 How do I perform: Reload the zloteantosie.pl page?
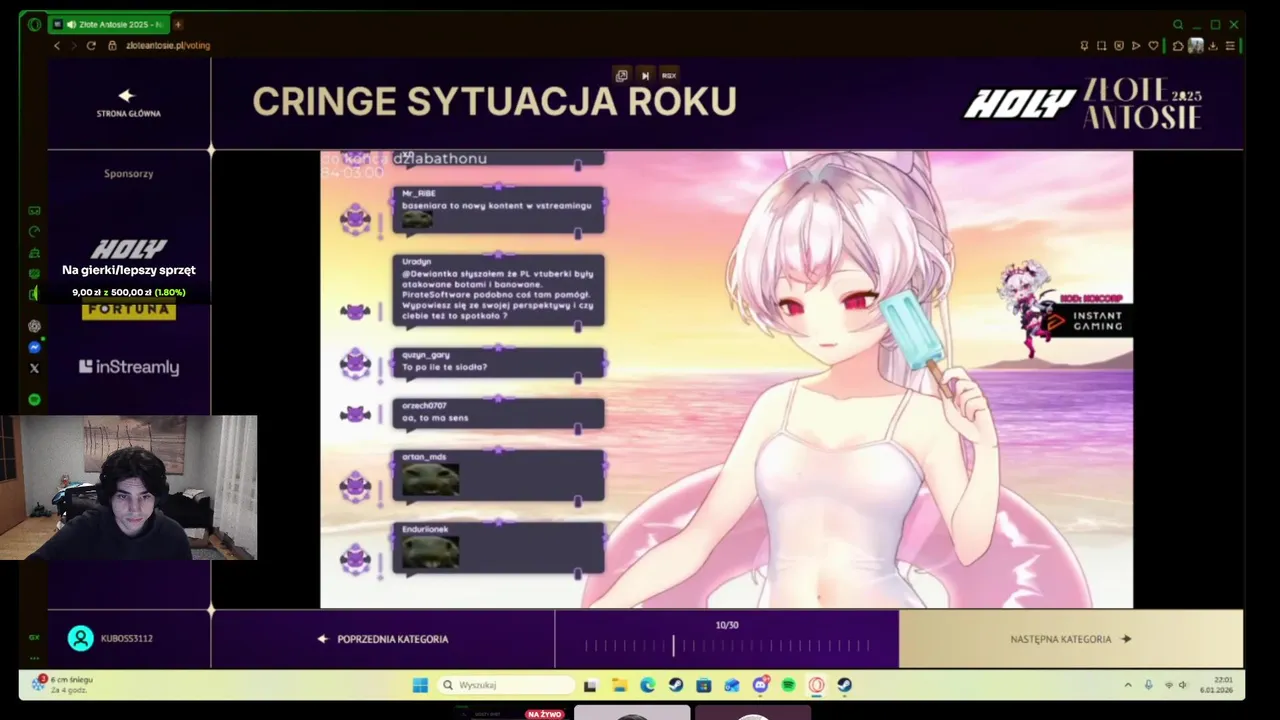tap(91, 46)
